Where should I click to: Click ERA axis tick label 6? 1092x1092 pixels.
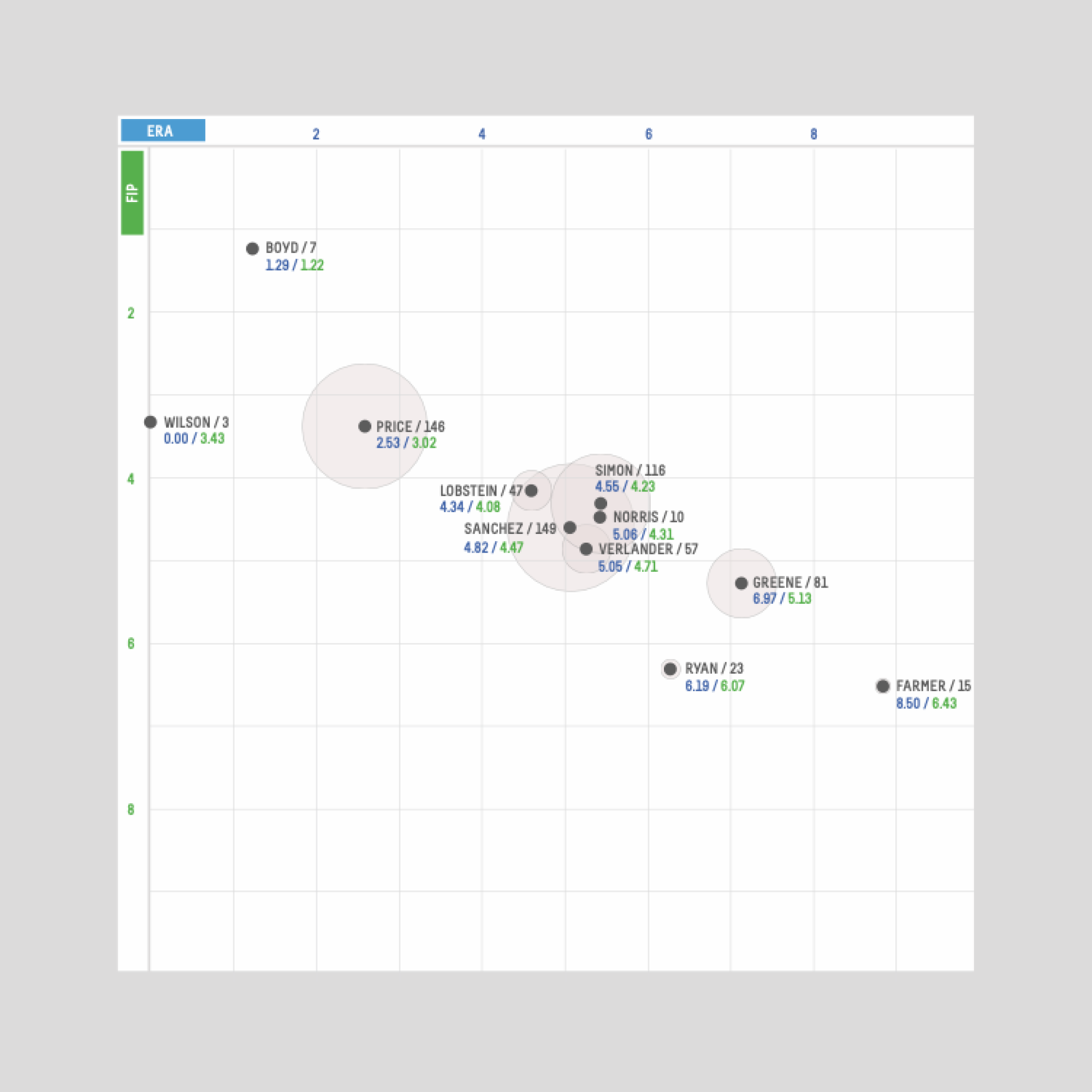pyautogui.click(x=649, y=134)
